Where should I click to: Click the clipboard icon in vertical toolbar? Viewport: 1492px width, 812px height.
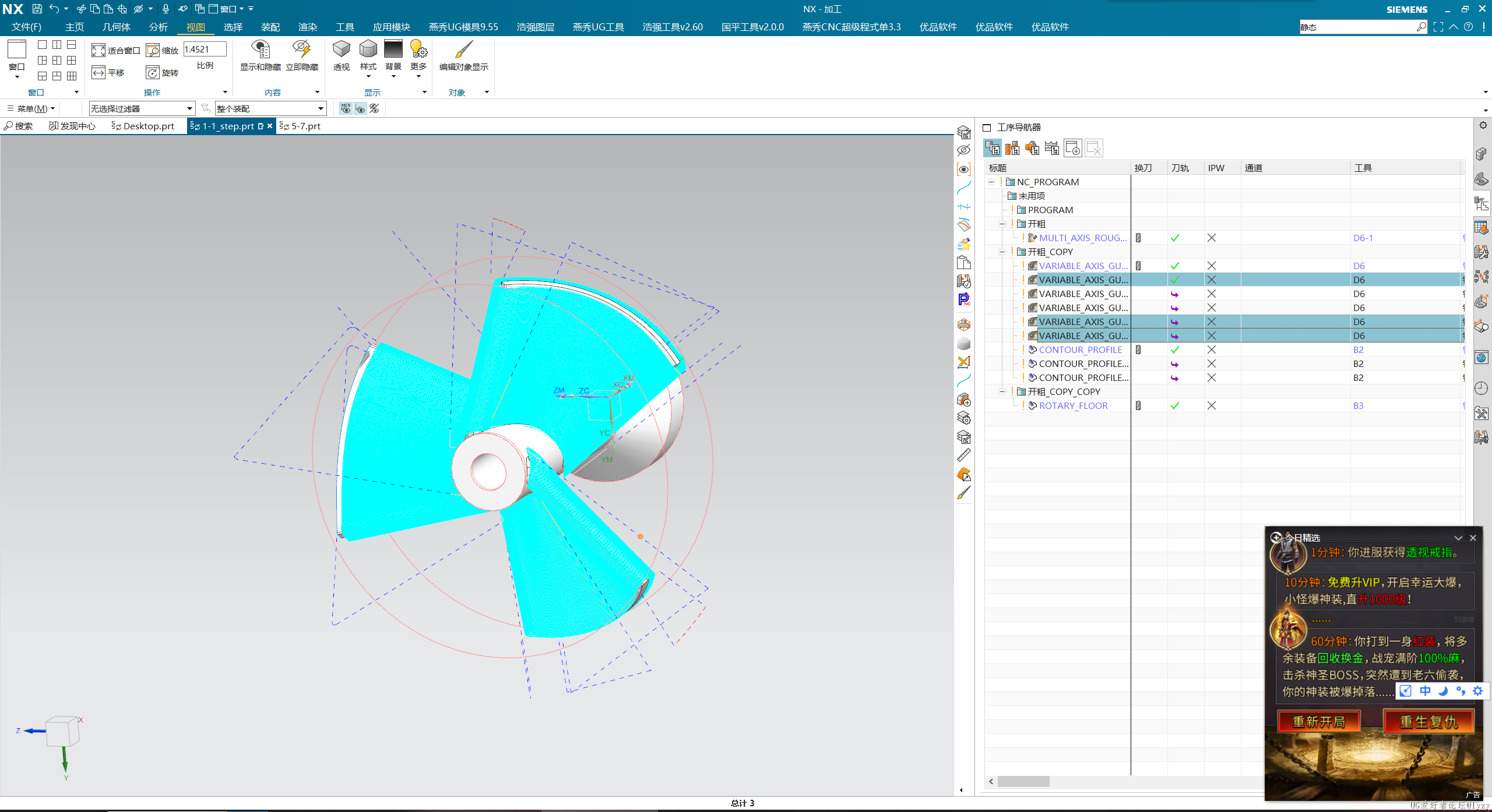(964, 263)
